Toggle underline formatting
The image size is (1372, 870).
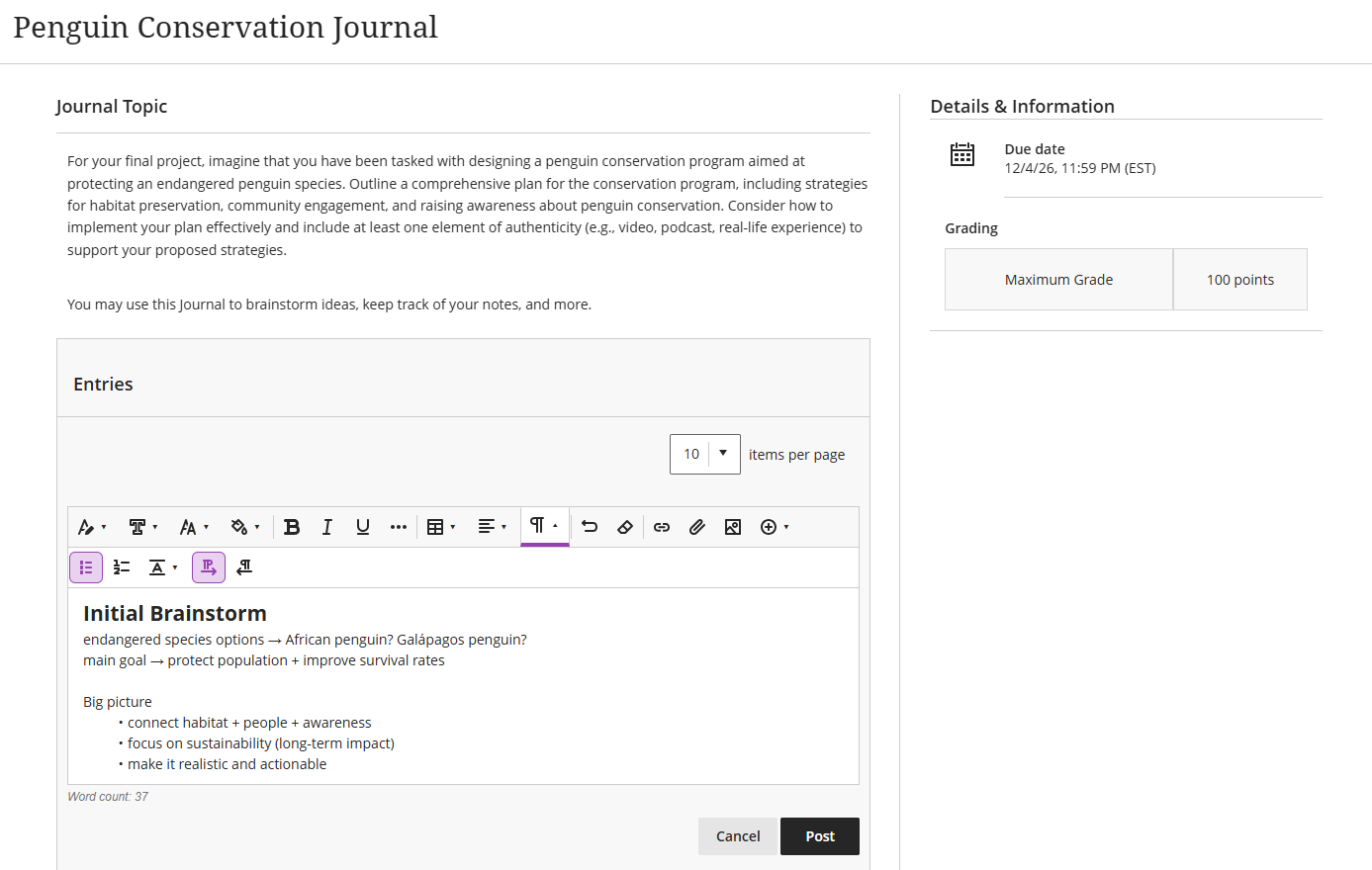coord(363,527)
